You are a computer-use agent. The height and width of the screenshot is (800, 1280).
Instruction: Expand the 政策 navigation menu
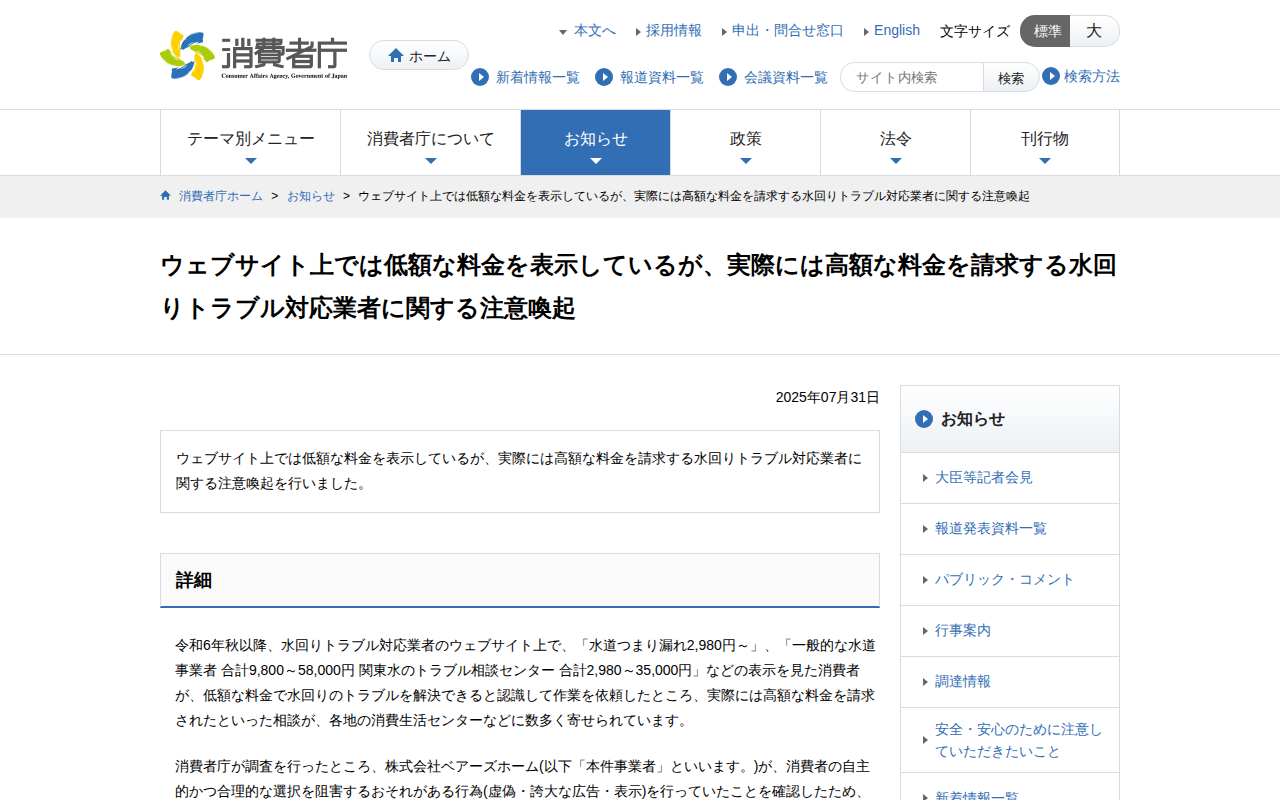pos(746,142)
